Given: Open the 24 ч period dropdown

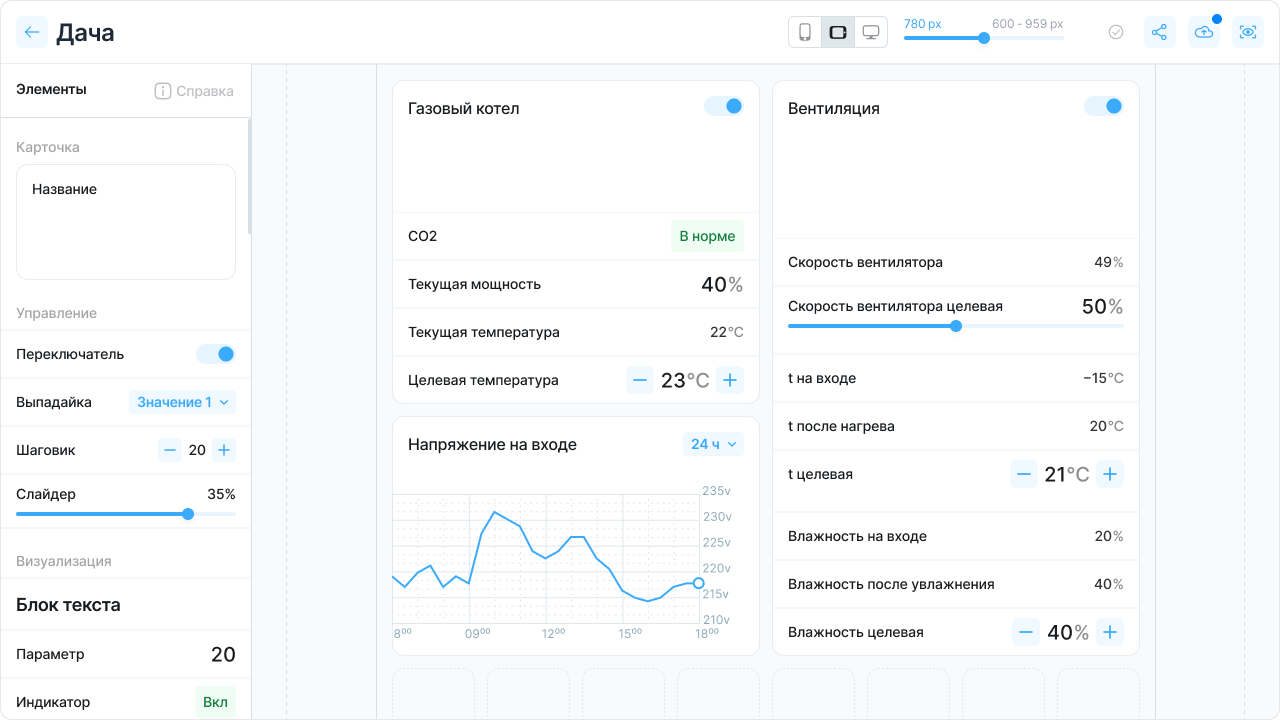Looking at the screenshot, I should (714, 444).
